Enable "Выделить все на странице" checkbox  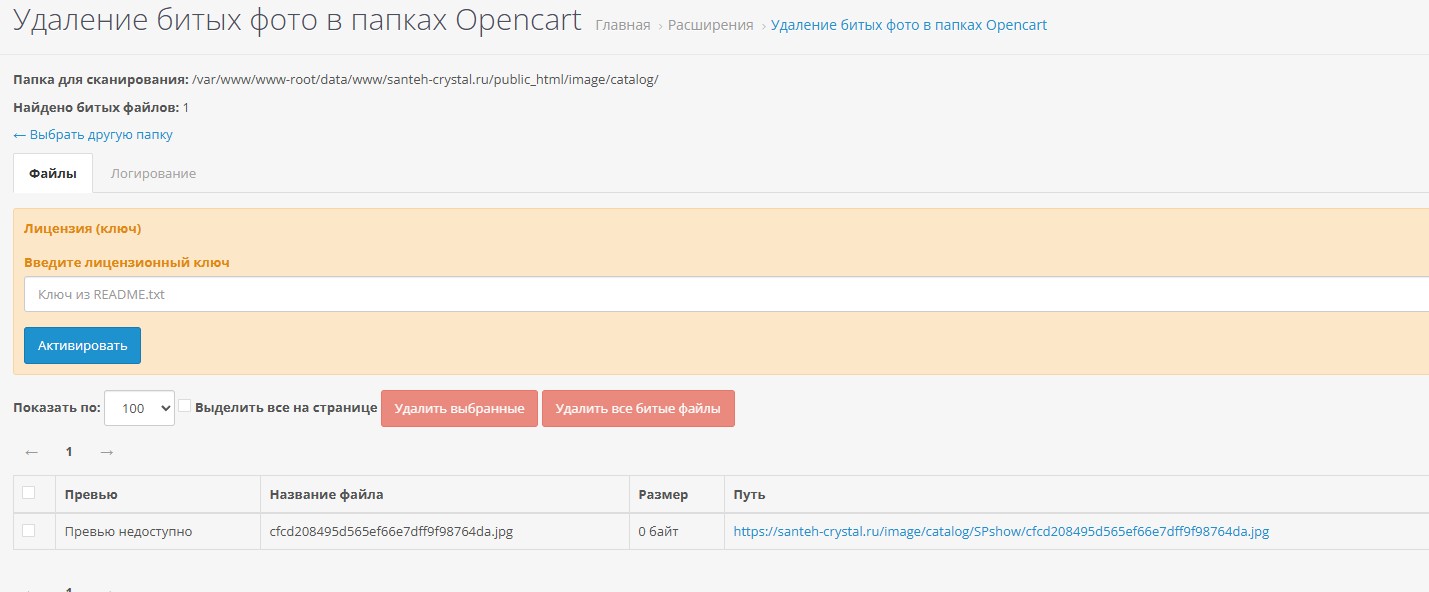tap(185, 406)
